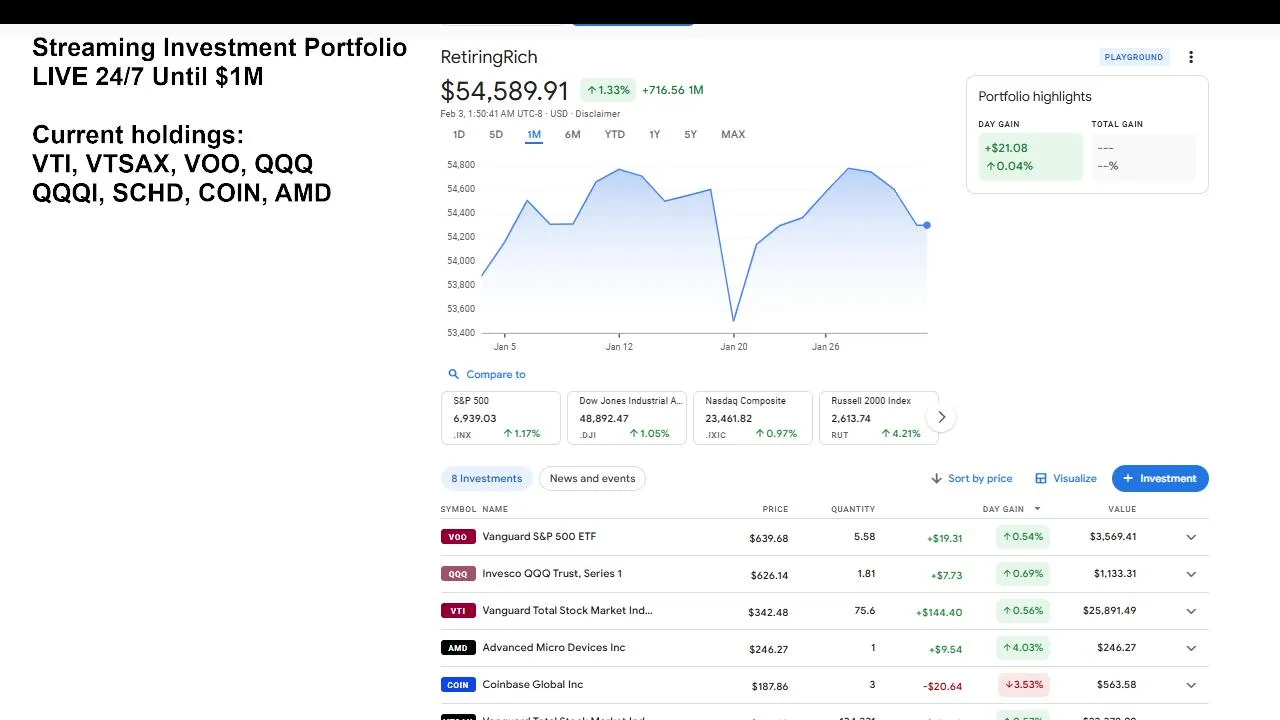Click the VOO ticker symbol badge
The width and height of the screenshot is (1280, 720).
pyautogui.click(x=457, y=537)
